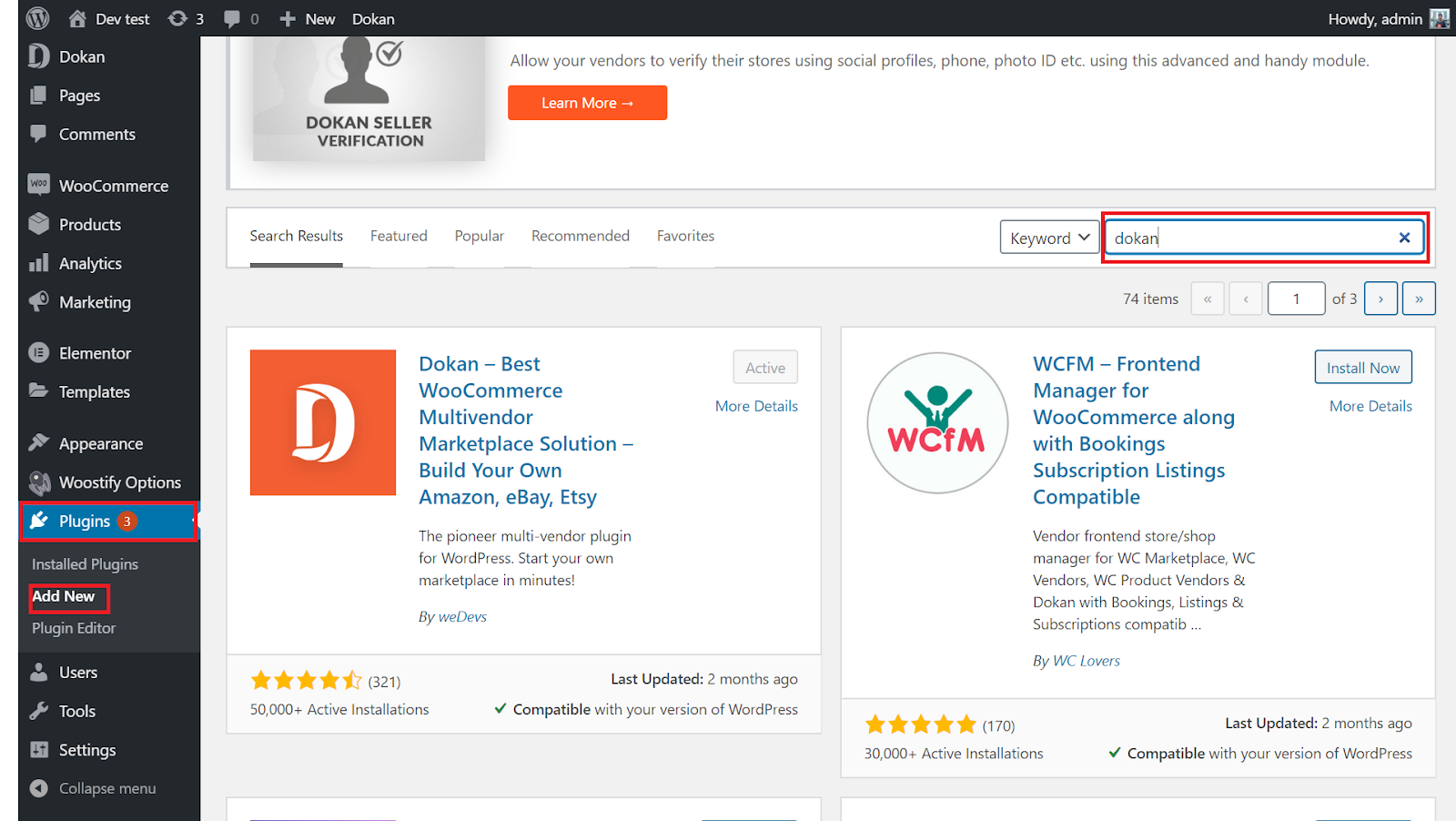Open the WordPress logo menu
The width and height of the screenshot is (1456, 821).
[x=38, y=18]
